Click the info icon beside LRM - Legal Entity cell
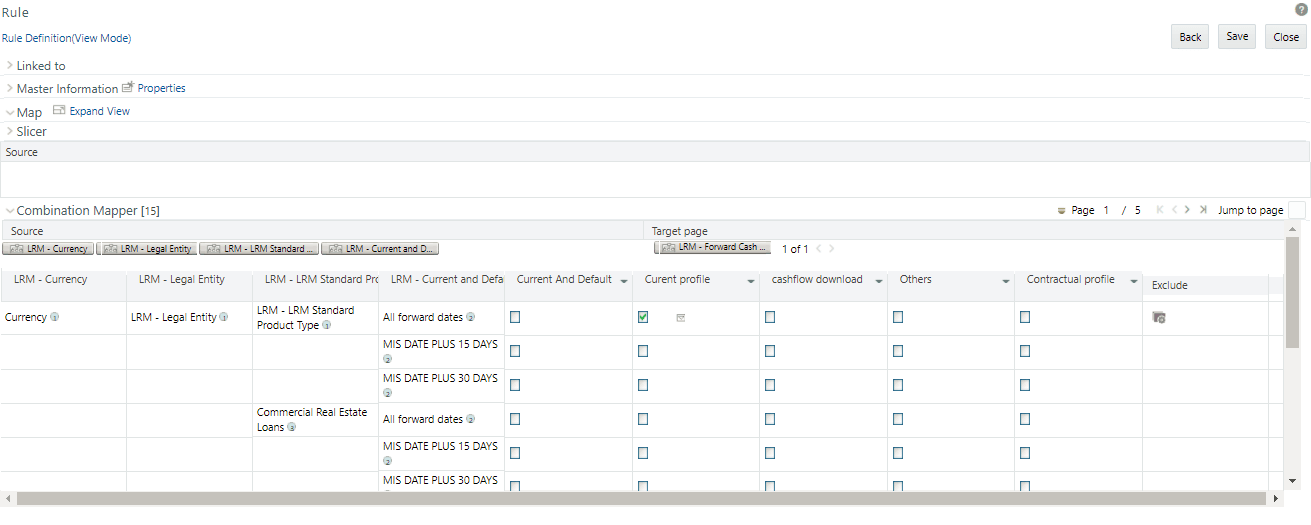This screenshot has width=1311, height=525. point(224,317)
